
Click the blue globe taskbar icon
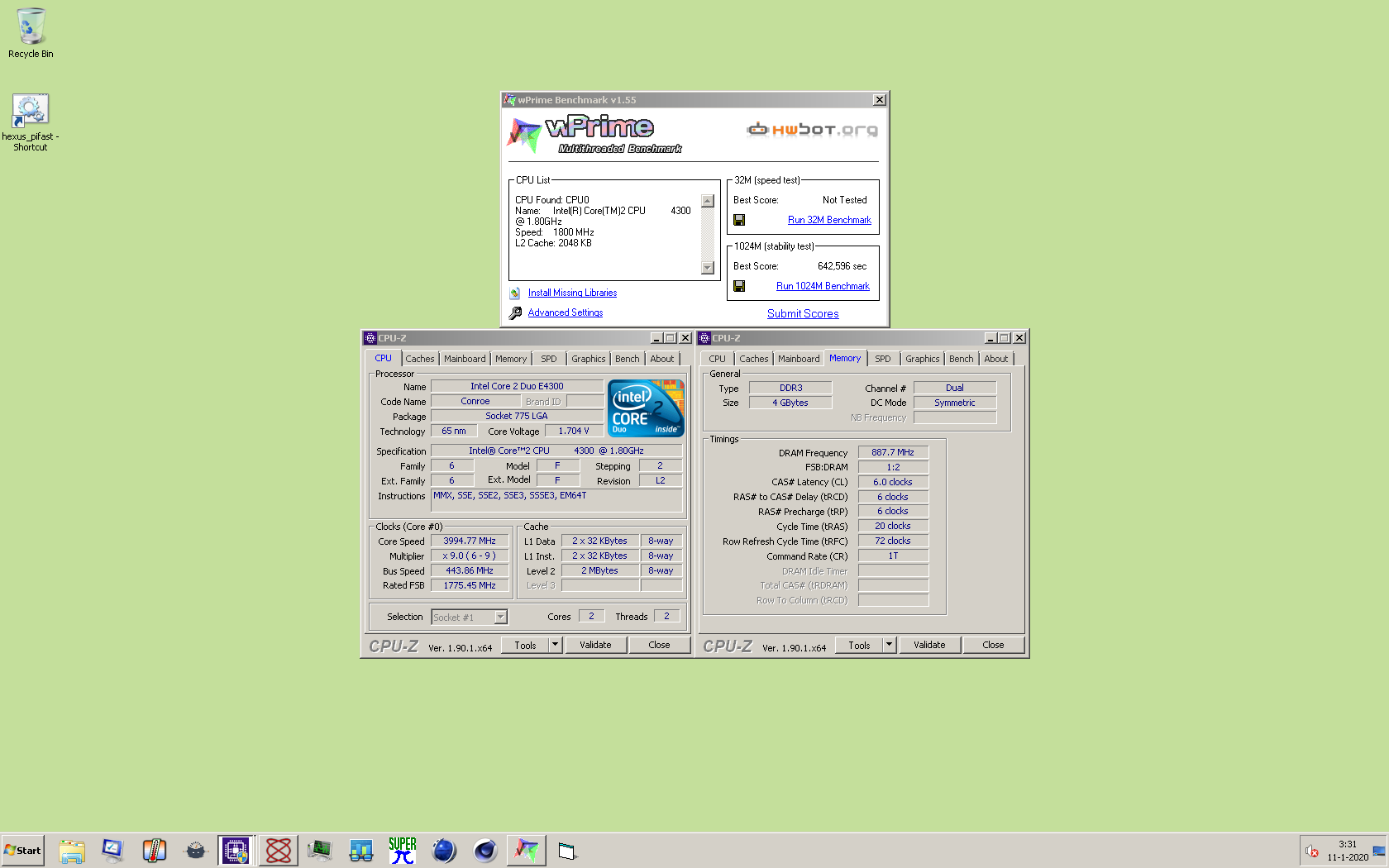[444, 851]
